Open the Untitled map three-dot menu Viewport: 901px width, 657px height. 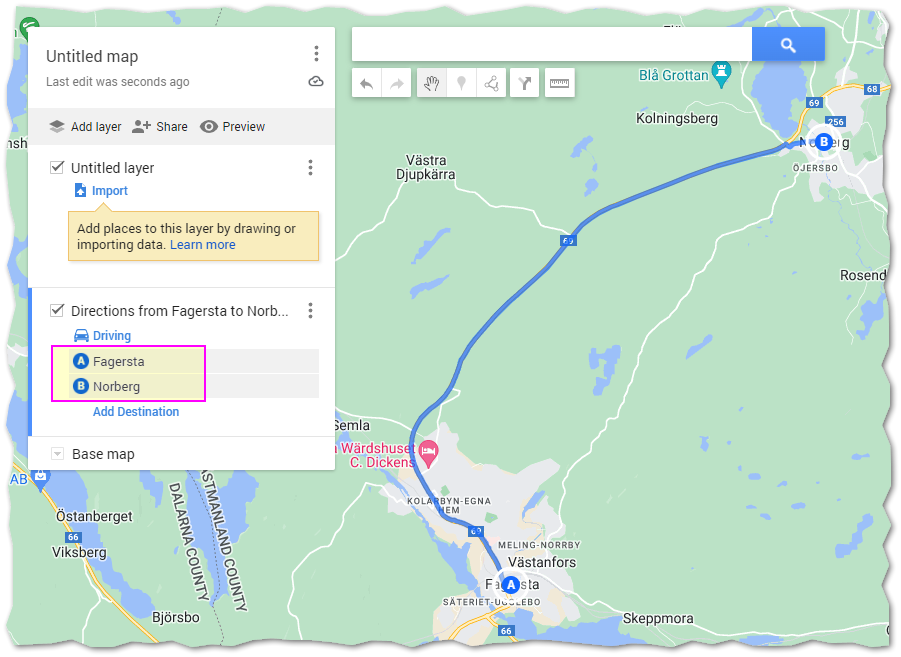coord(316,54)
